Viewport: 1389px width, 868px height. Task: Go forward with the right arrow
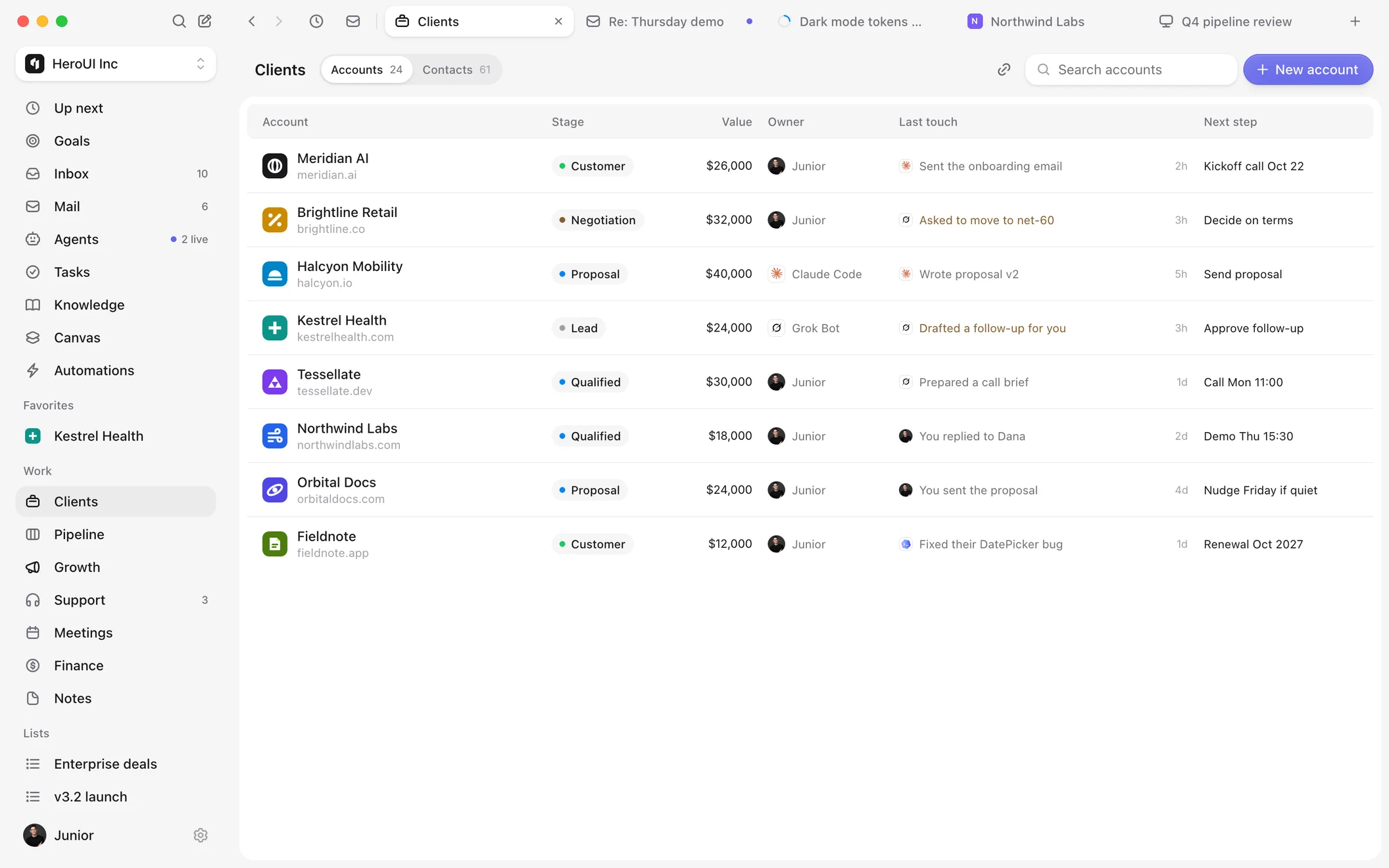279,21
